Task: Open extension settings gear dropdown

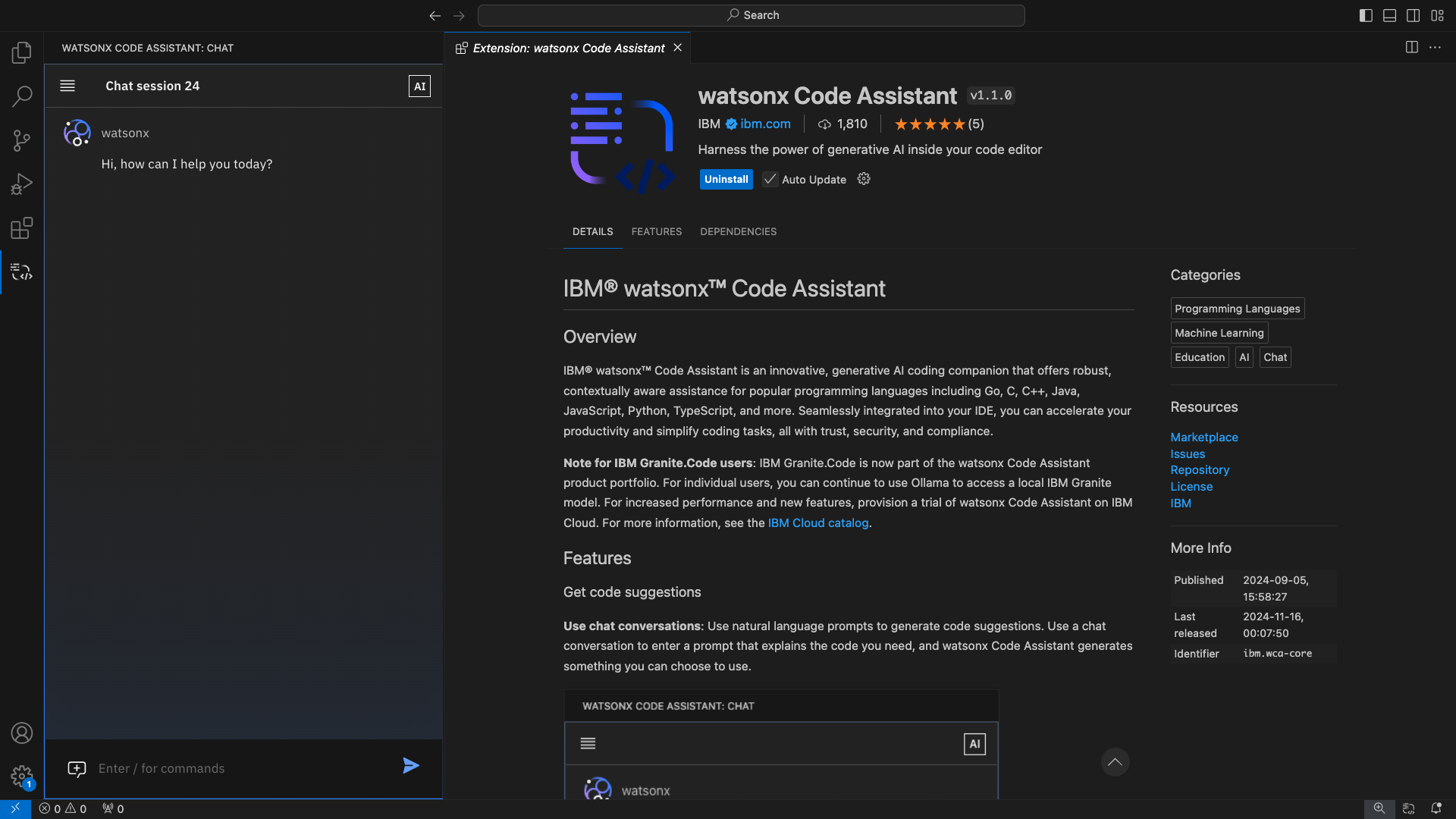Action: 864,179
